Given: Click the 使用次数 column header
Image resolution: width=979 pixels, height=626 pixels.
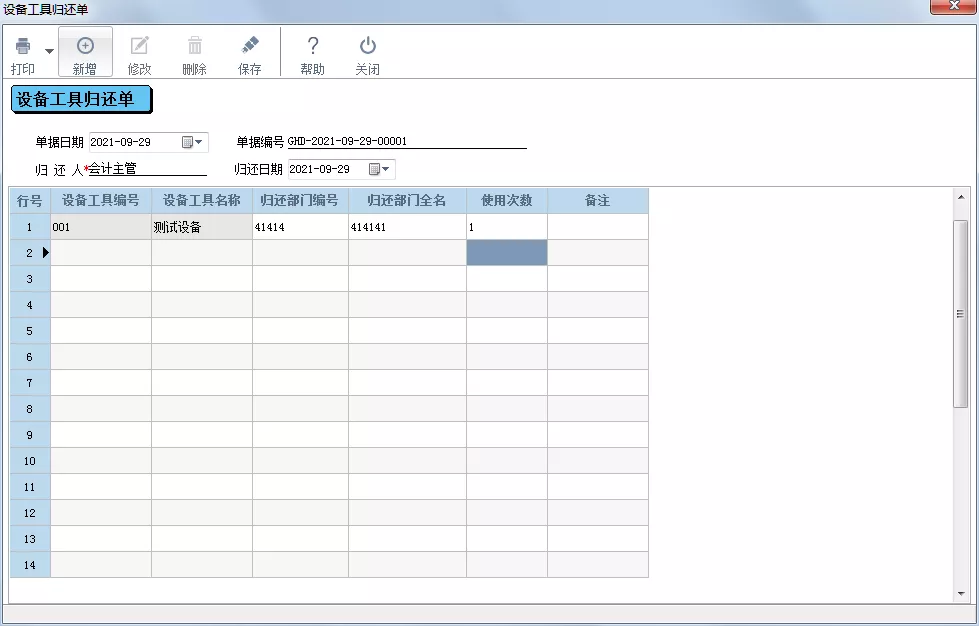Looking at the screenshot, I should click(507, 200).
